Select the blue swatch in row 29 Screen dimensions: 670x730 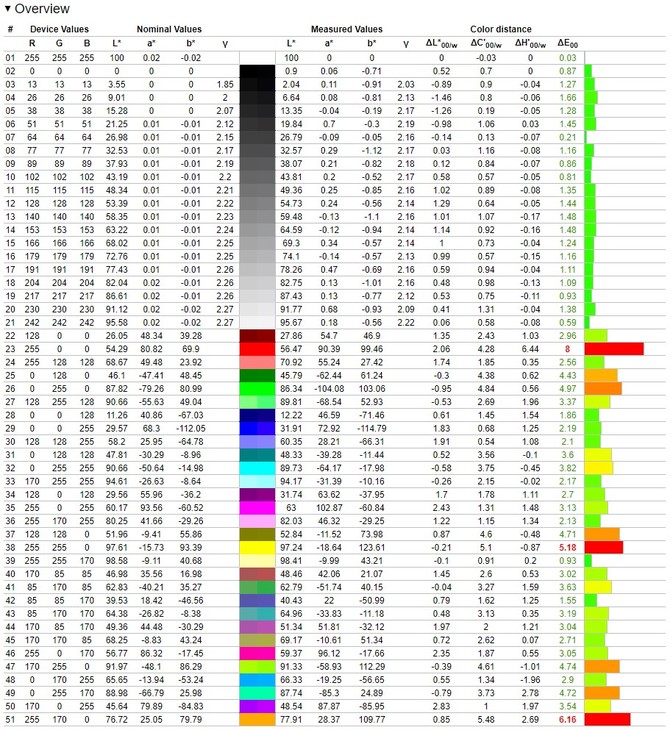[257, 428]
